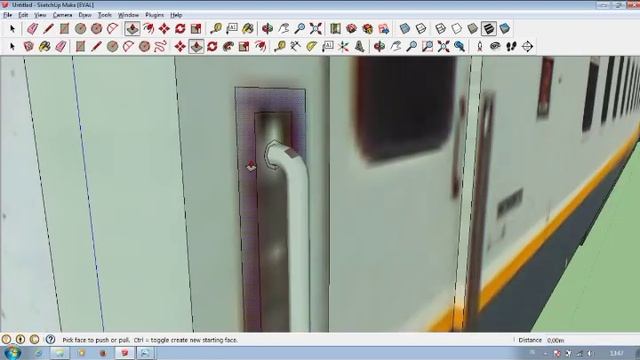Open the Help menu
The height and width of the screenshot is (360, 640).
176,15
